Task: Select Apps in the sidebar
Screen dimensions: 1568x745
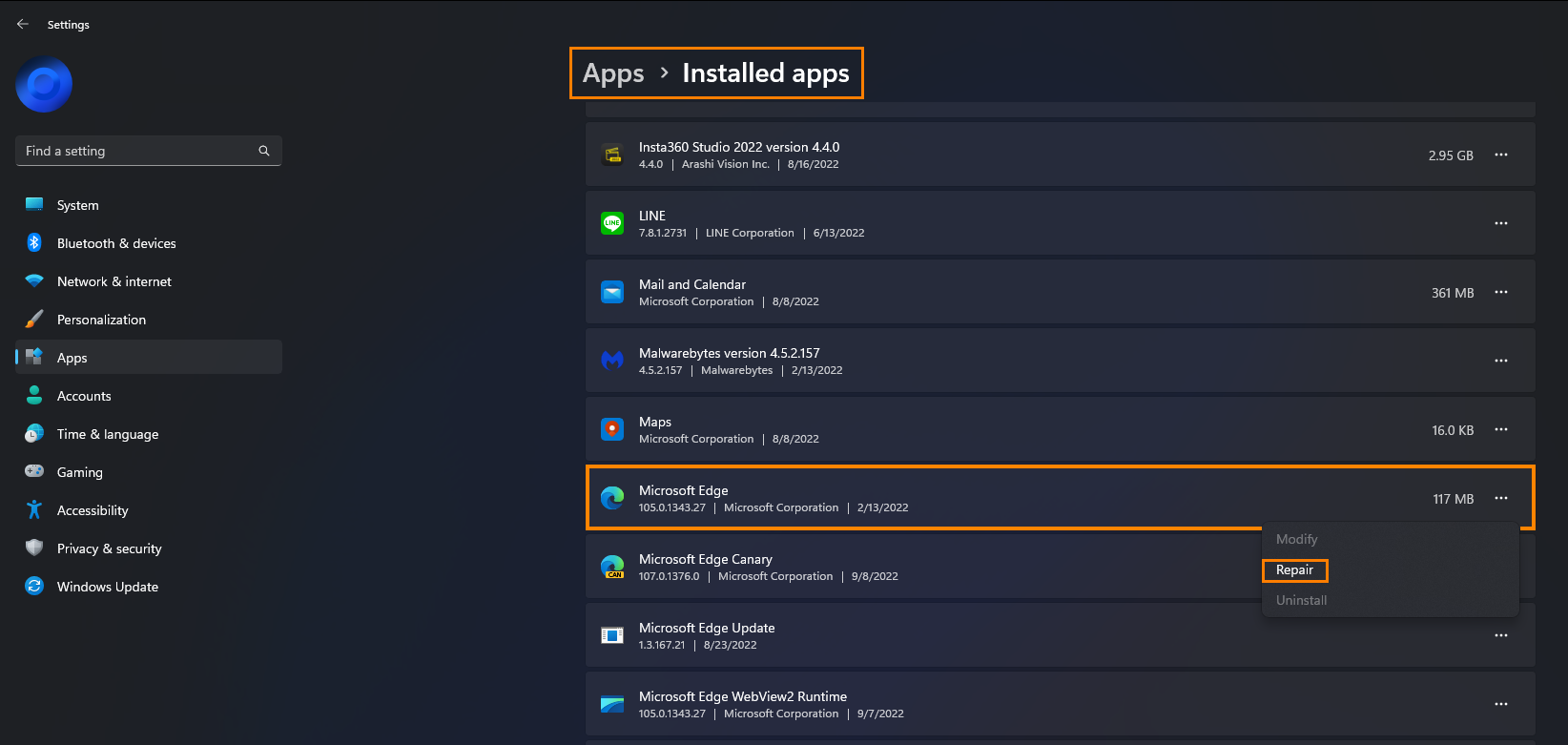Action: coord(149,358)
